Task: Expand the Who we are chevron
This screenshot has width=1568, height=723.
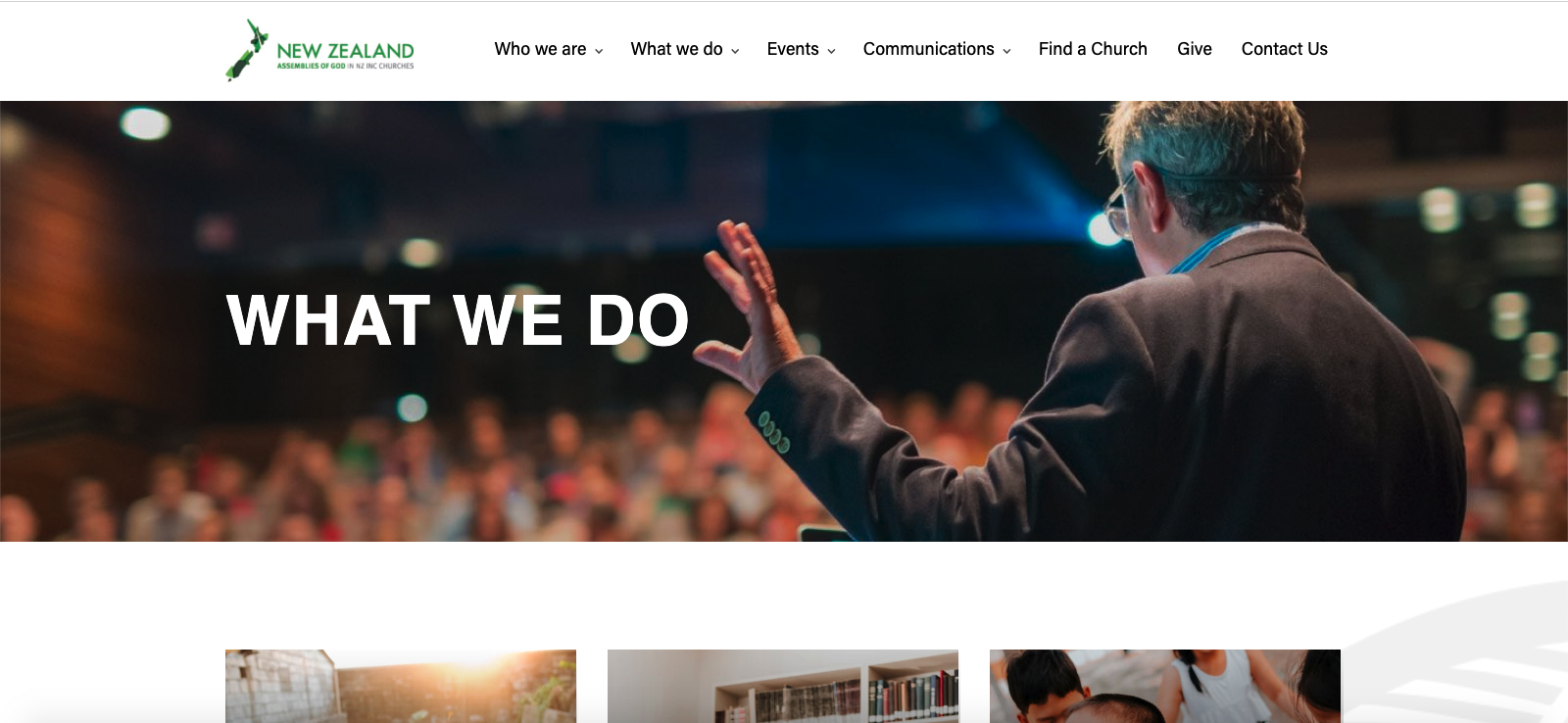Action: (599, 51)
